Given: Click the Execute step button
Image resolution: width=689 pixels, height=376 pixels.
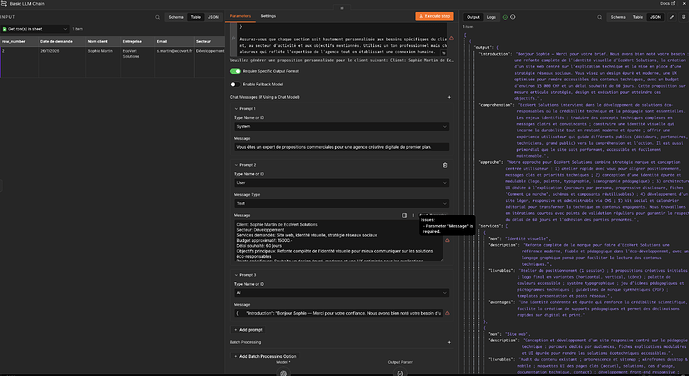Looking at the screenshot, I should coord(434,16).
